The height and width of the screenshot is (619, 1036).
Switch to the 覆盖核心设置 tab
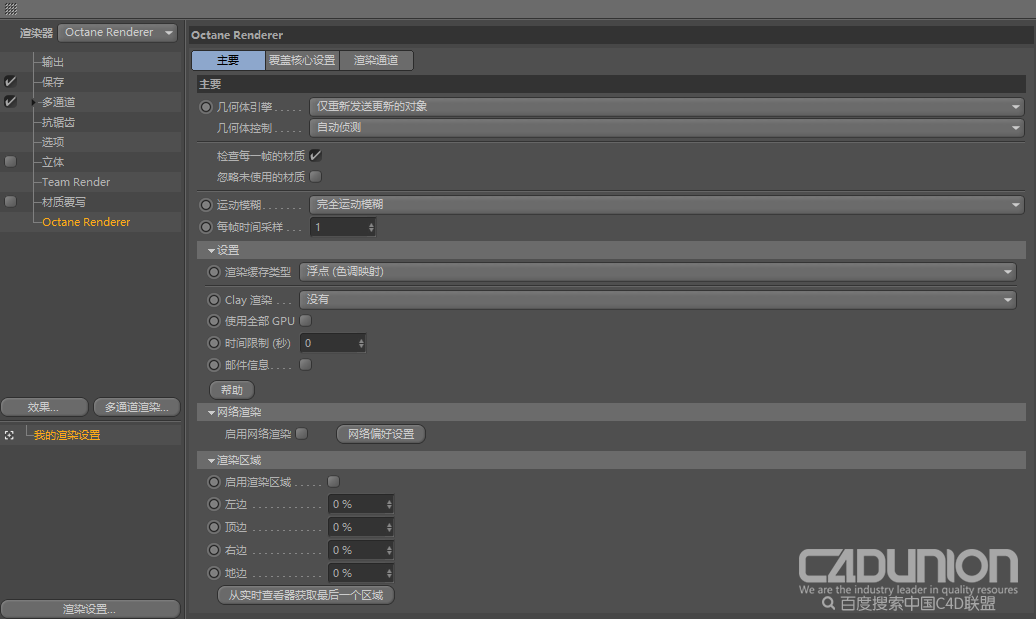302,60
